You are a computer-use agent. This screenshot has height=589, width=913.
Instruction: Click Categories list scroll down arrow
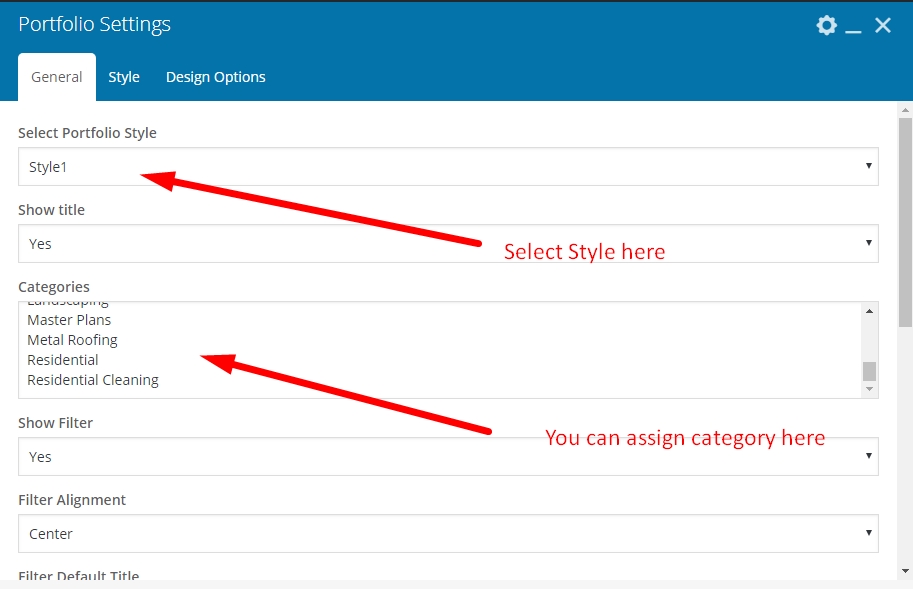[x=869, y=389]
